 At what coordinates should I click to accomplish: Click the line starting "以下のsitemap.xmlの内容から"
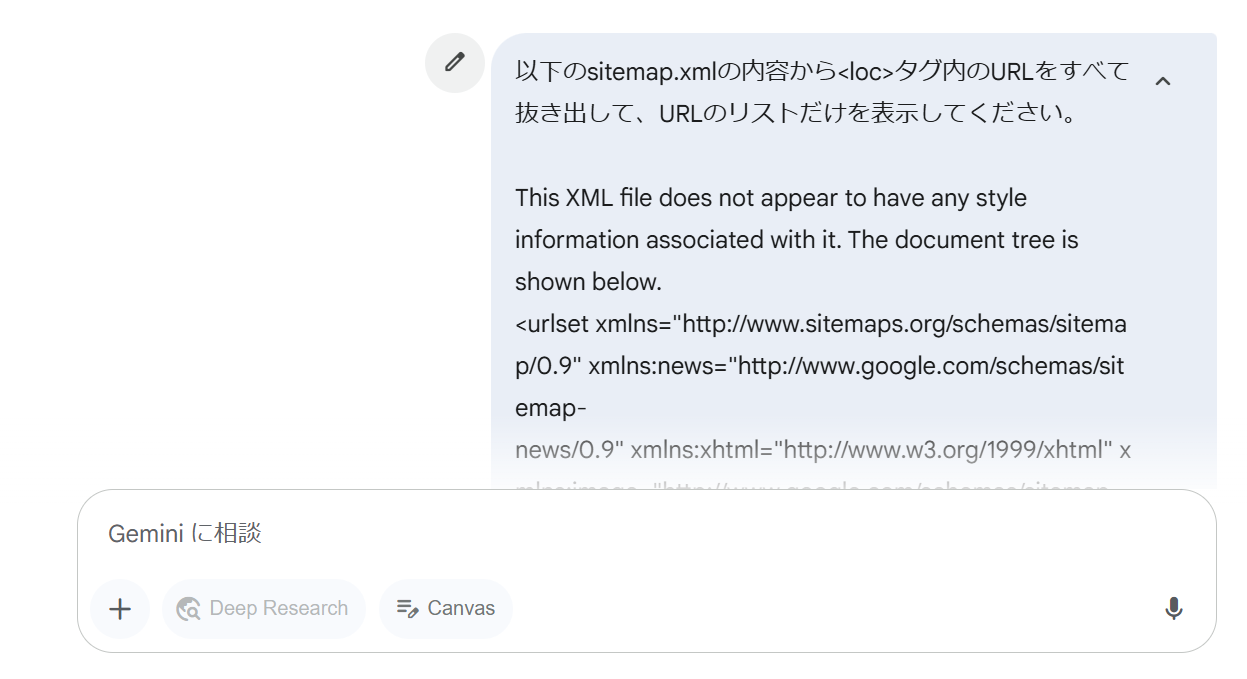822,72
